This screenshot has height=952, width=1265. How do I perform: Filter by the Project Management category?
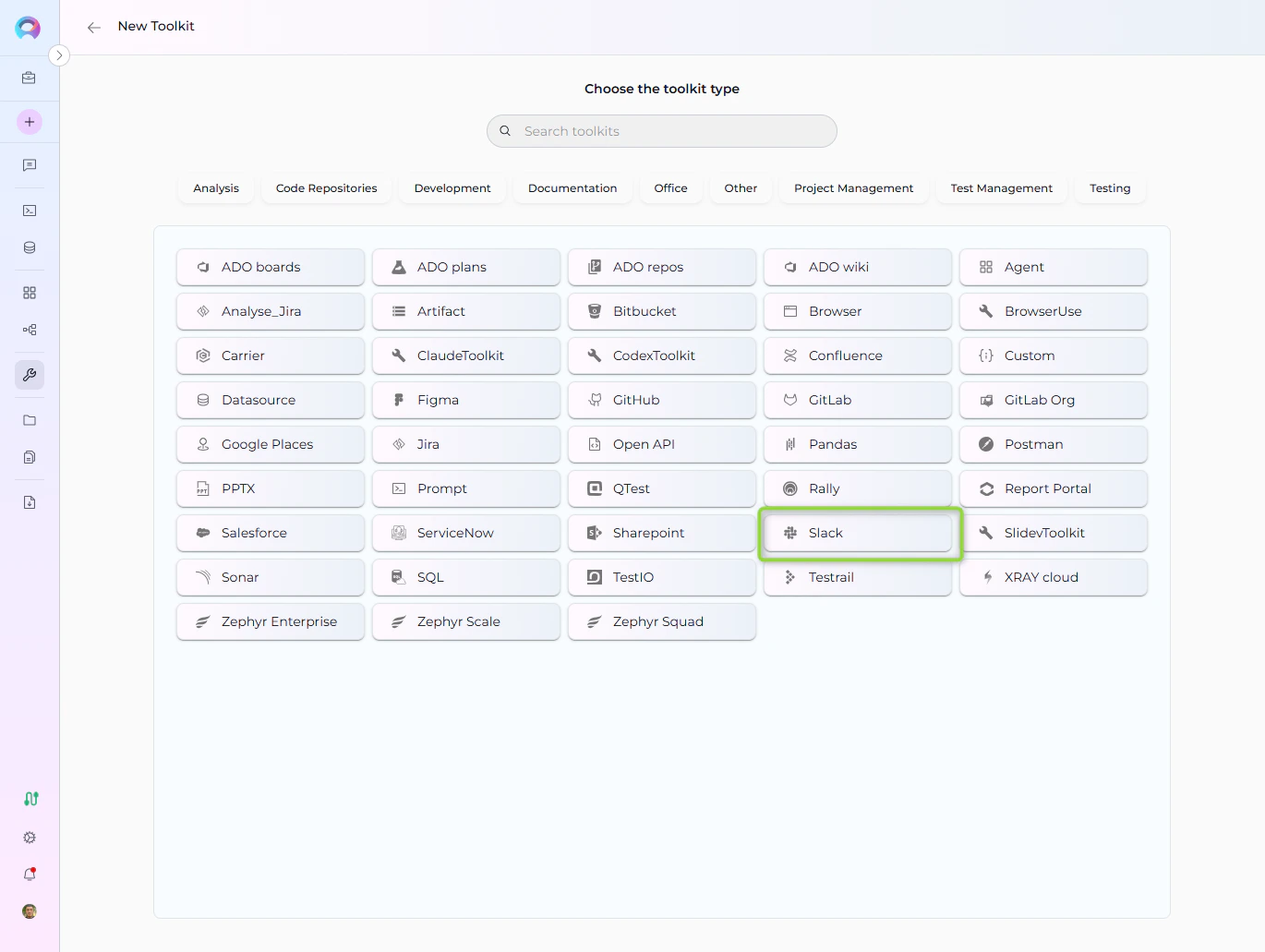pyautogui.click(x=854, y=188)
